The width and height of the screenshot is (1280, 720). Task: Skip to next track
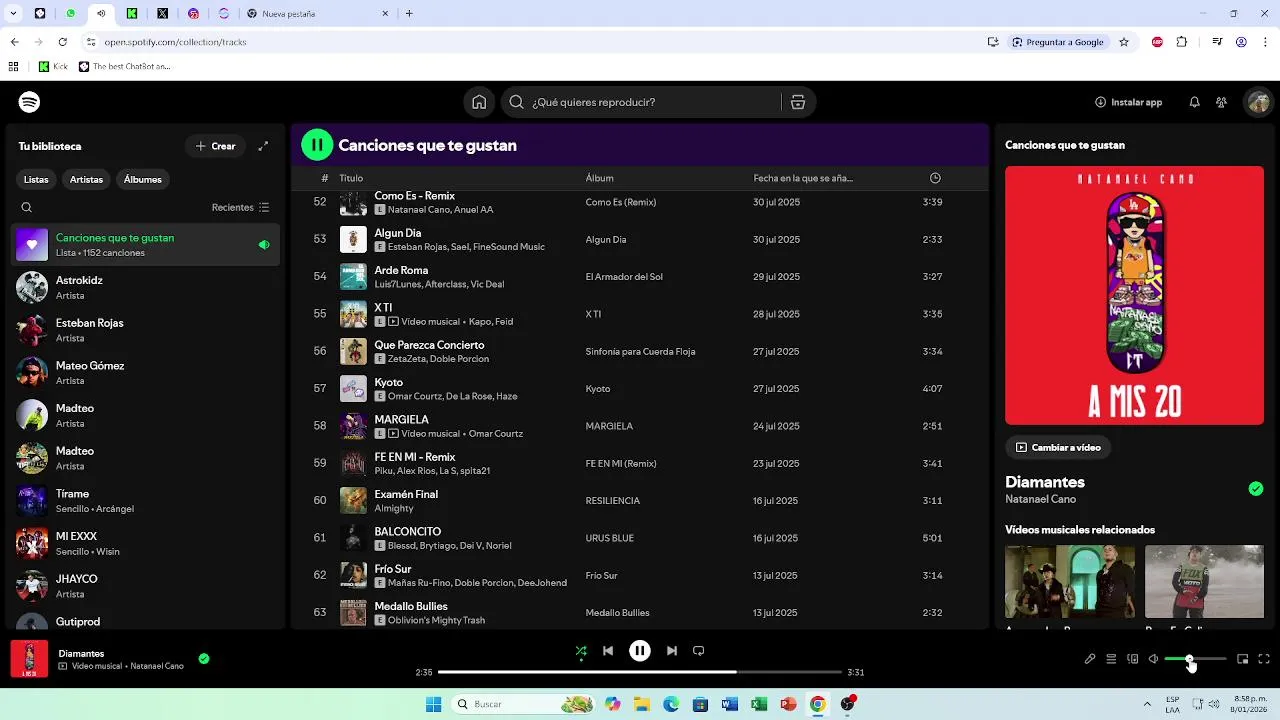(x=672, y=651)
